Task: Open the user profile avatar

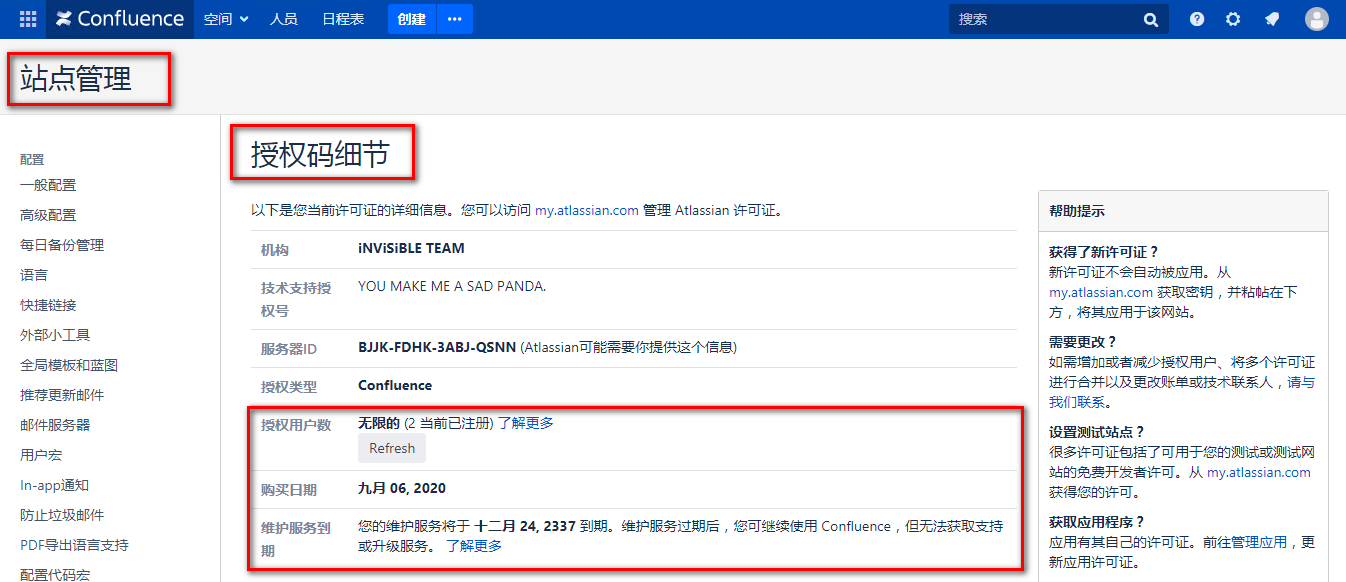Action: (1317, 19)
